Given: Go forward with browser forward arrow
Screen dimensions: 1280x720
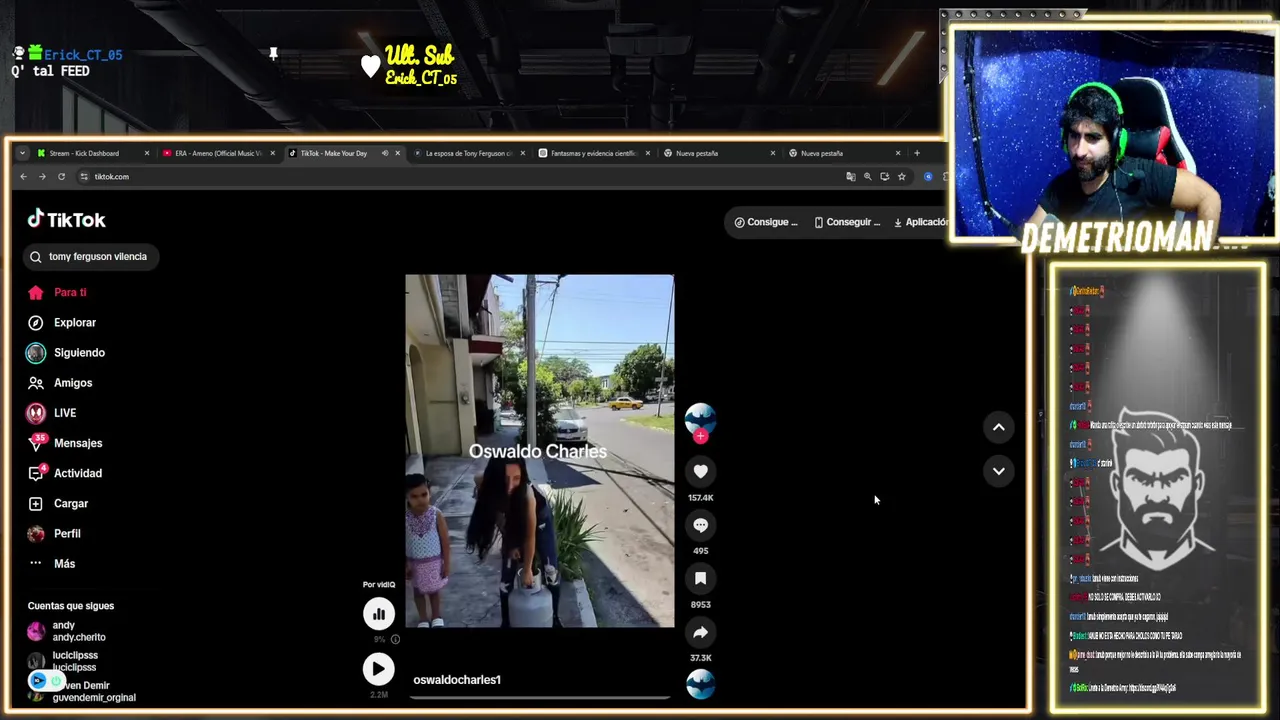Looking at the screenshot, I should click(42, 176).
